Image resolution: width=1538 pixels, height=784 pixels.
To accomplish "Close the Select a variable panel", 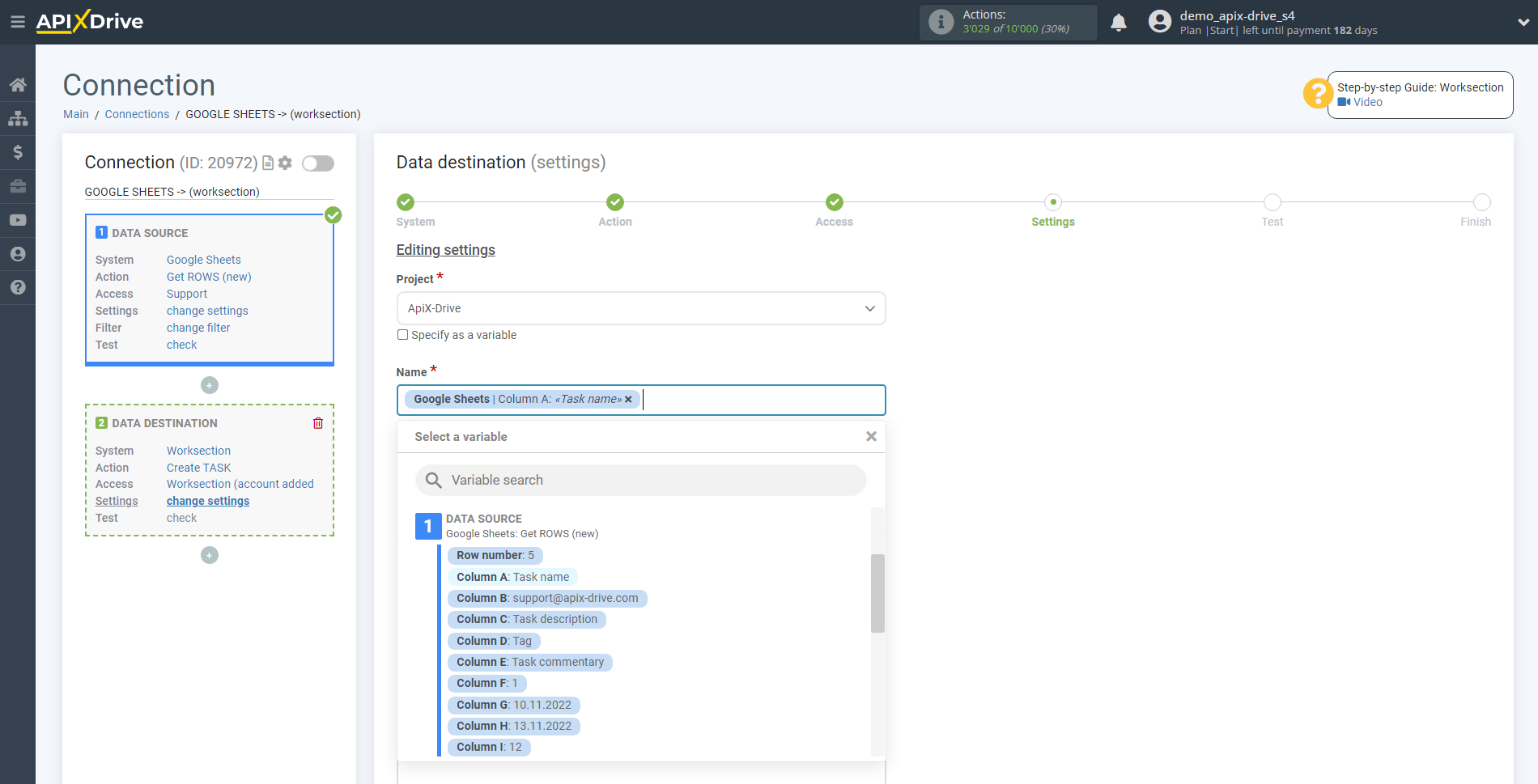I will tap(871, 437).
